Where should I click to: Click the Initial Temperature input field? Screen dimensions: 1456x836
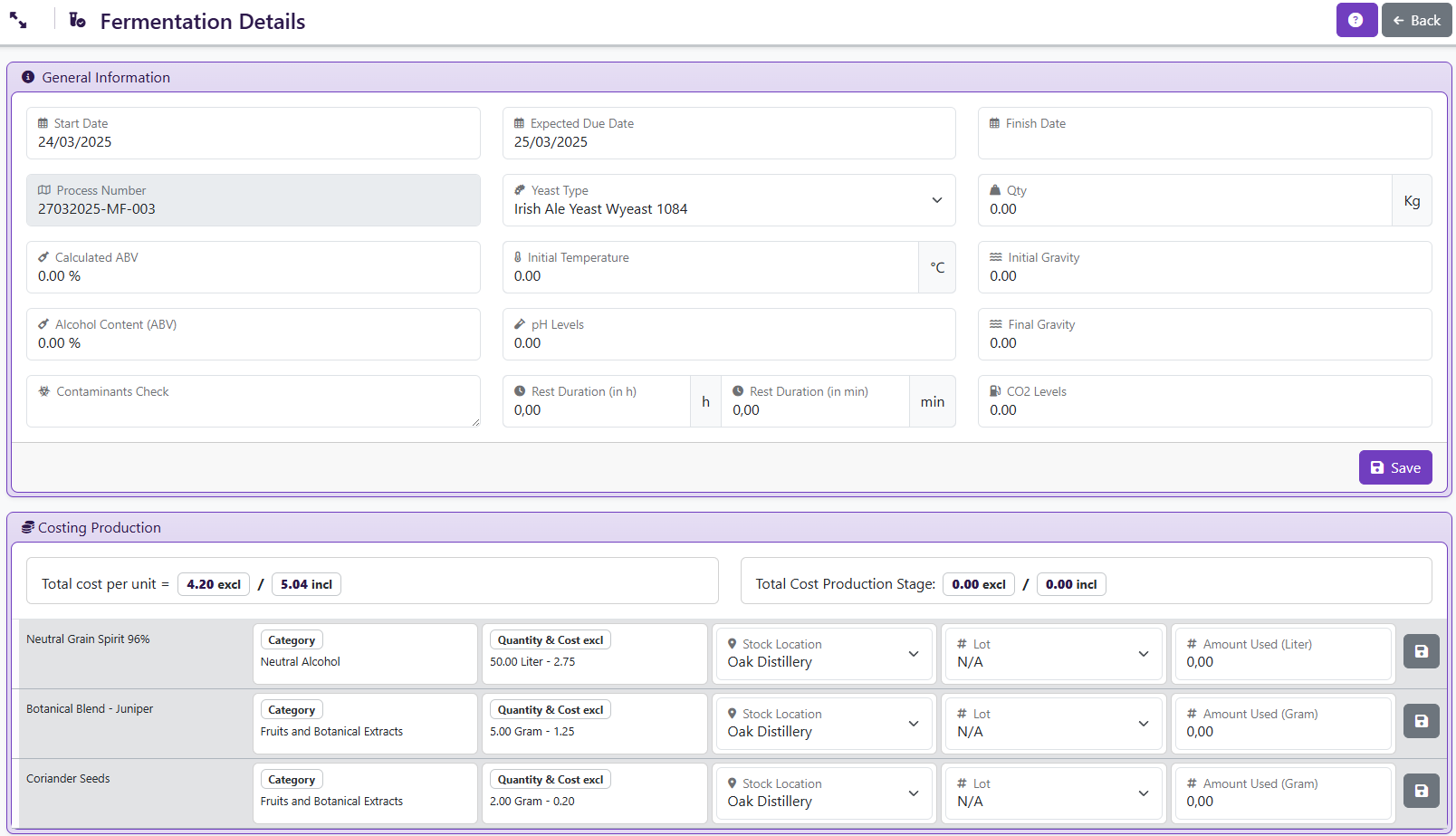pos(711,276)
